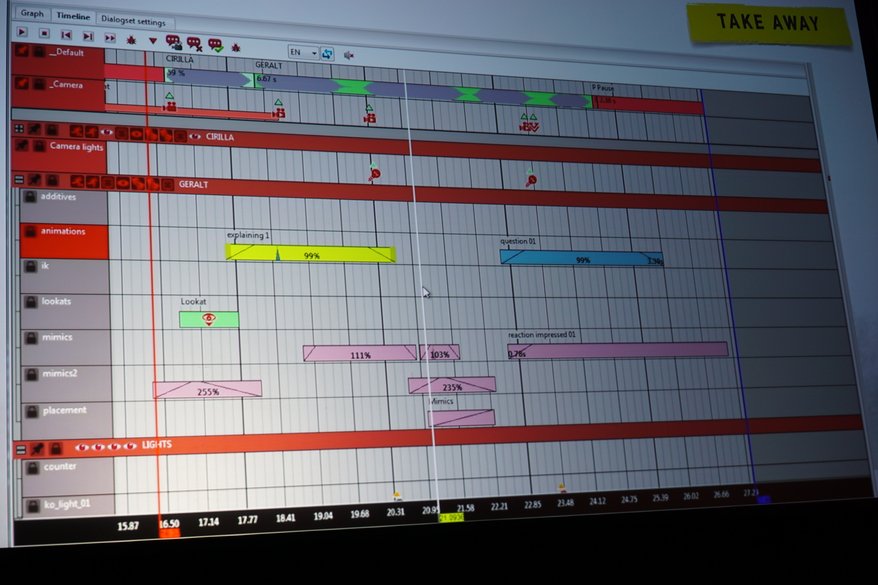This screenshot has height=585, width=878.
Task: Lock the placement track
Action: 32,411
